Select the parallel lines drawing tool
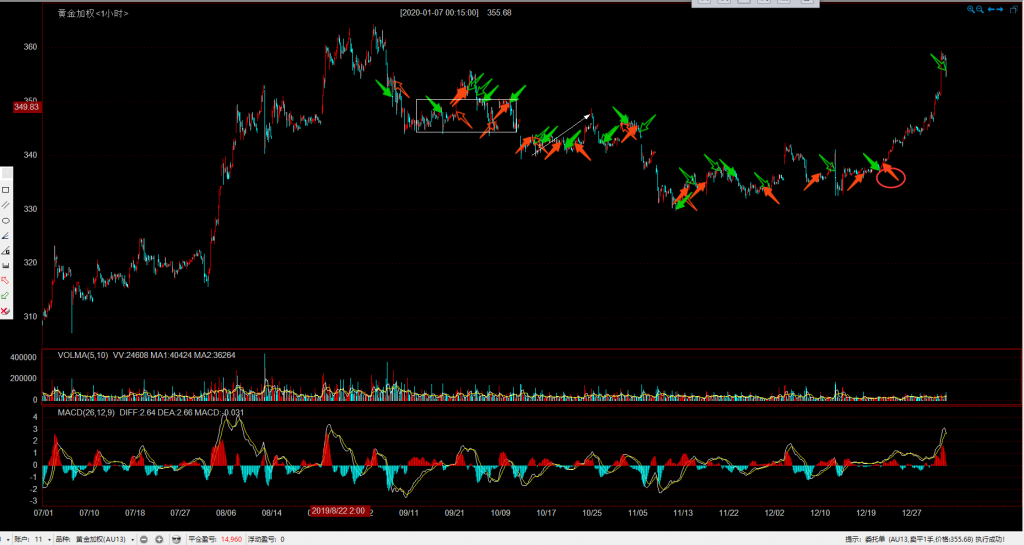The height and width of the screenshot is (545, 1024). (x=6, y=204)
